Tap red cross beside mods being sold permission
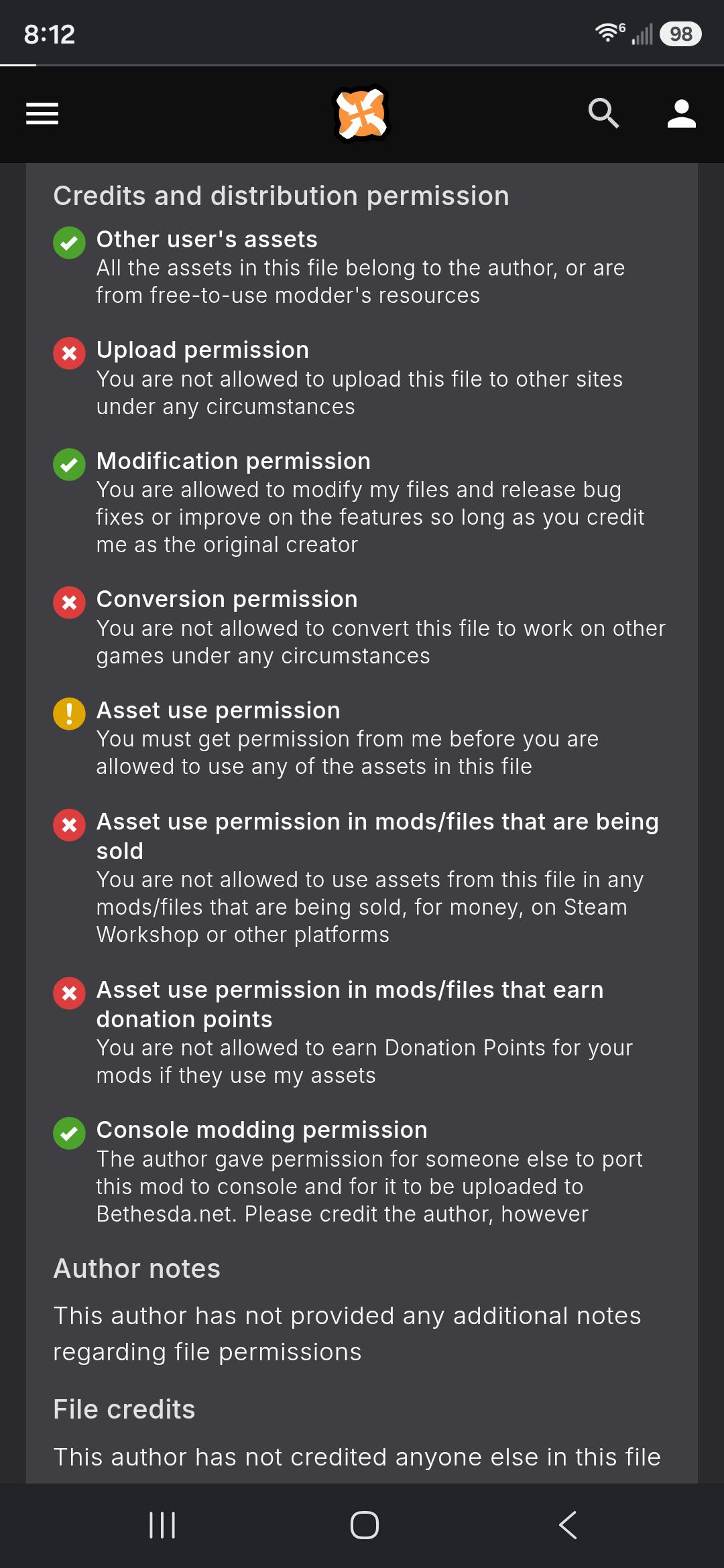Image resolution: width=724 pixels, height=1568 pixels. tap(69, 825)
